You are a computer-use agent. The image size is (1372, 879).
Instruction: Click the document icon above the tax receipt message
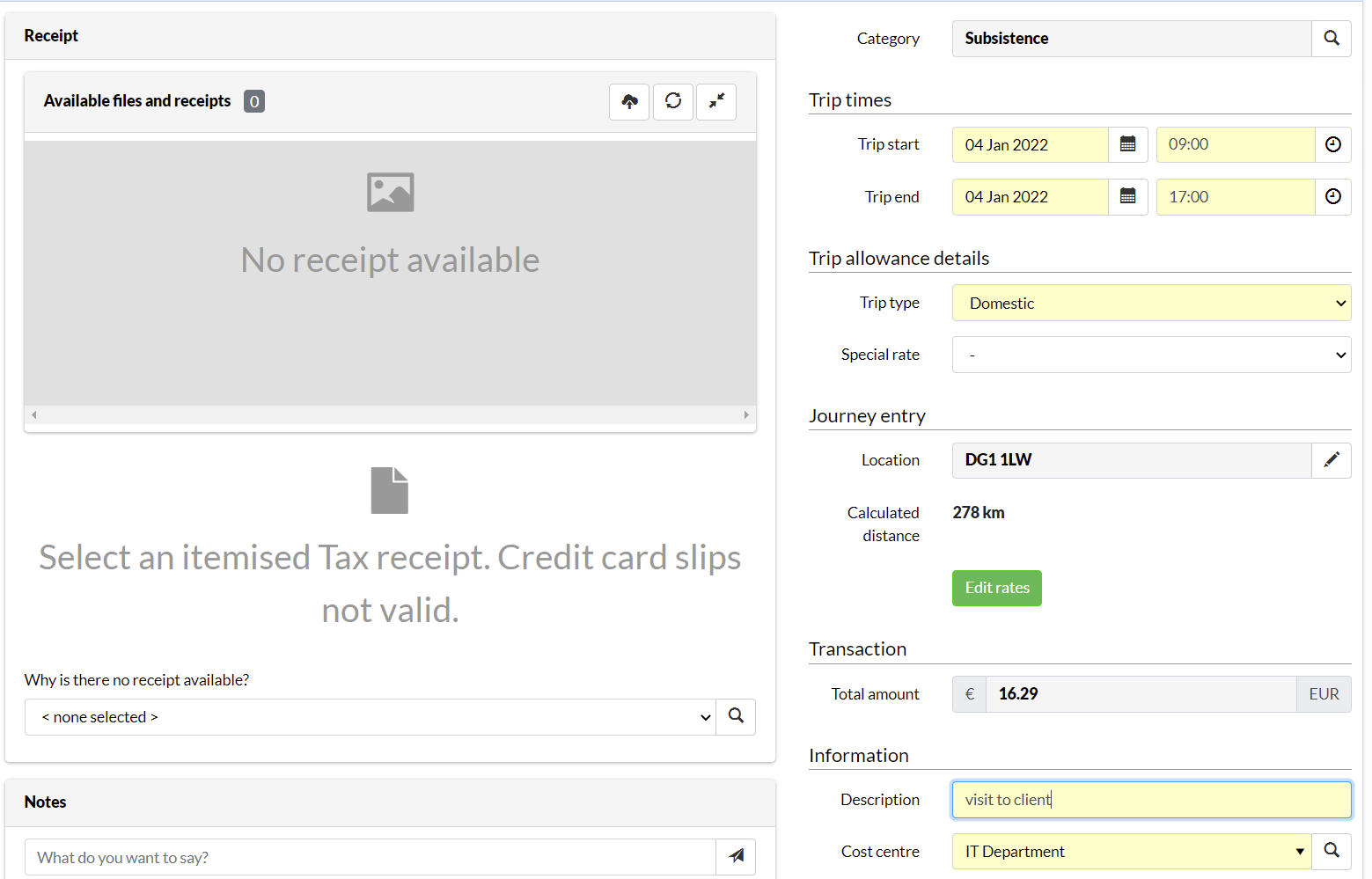coord(390,490)
